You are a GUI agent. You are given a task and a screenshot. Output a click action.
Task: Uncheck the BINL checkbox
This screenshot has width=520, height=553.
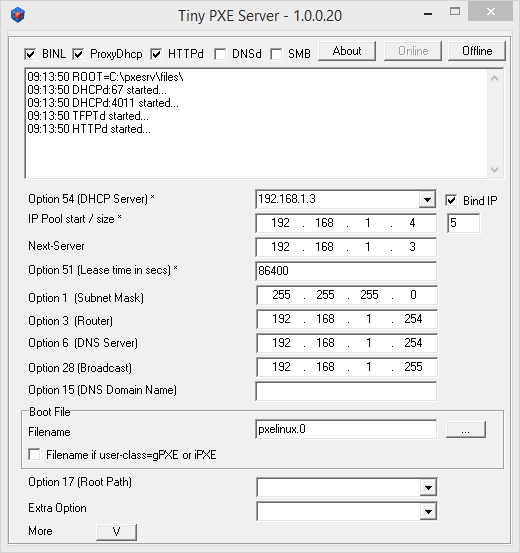tap(30, 54)
